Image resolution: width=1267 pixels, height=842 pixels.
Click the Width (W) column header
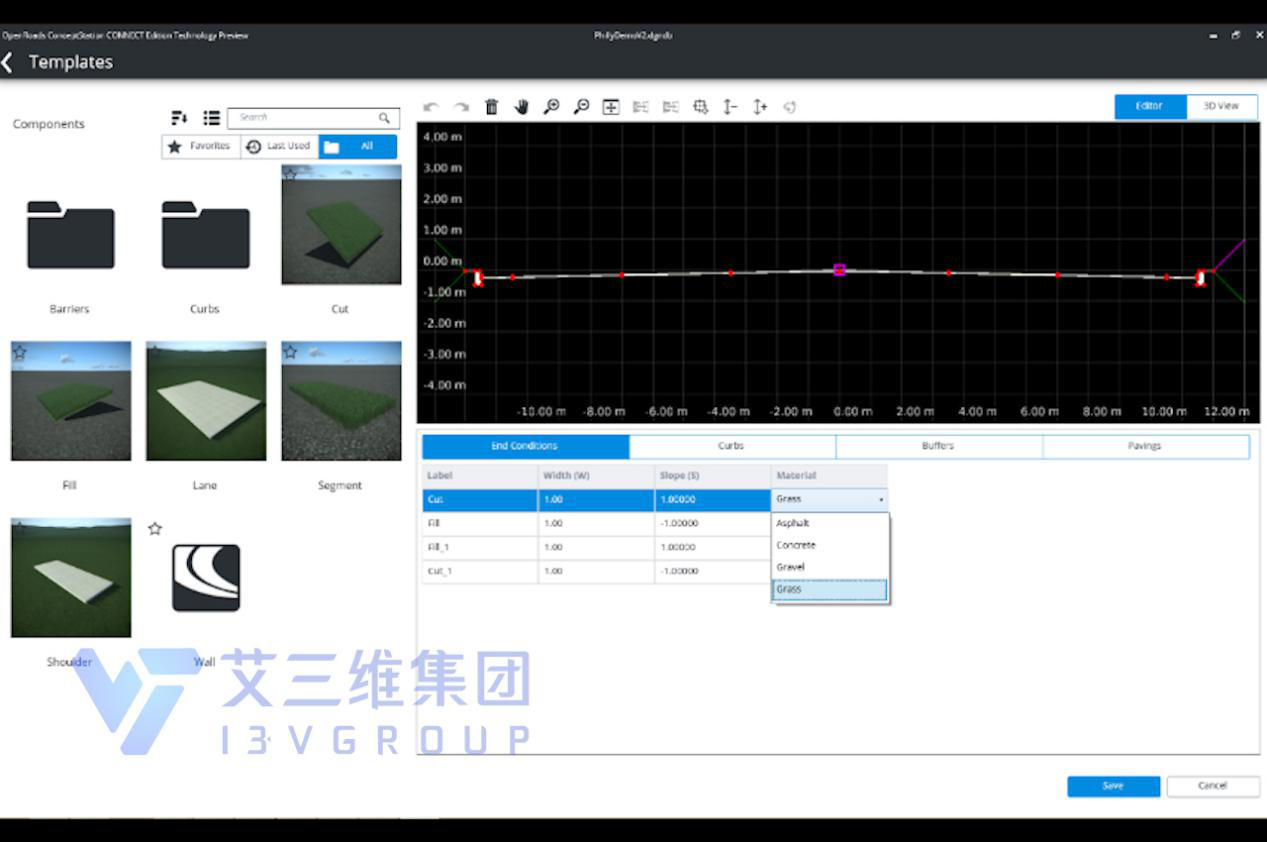point(597,476)
